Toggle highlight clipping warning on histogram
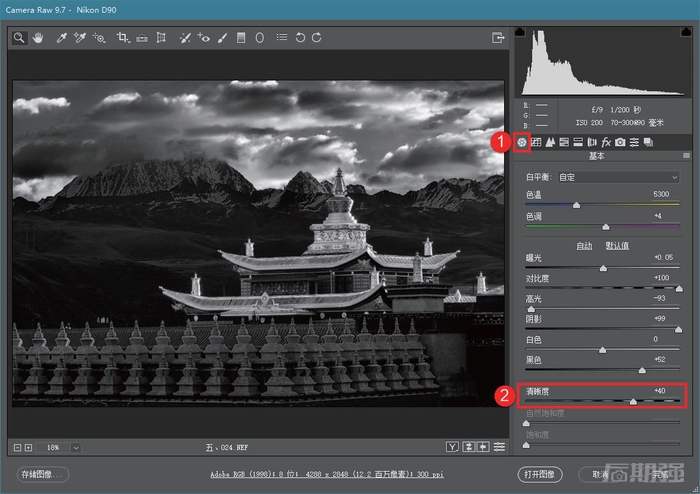The height and width of the screenshot is (494, 700). 686,32
